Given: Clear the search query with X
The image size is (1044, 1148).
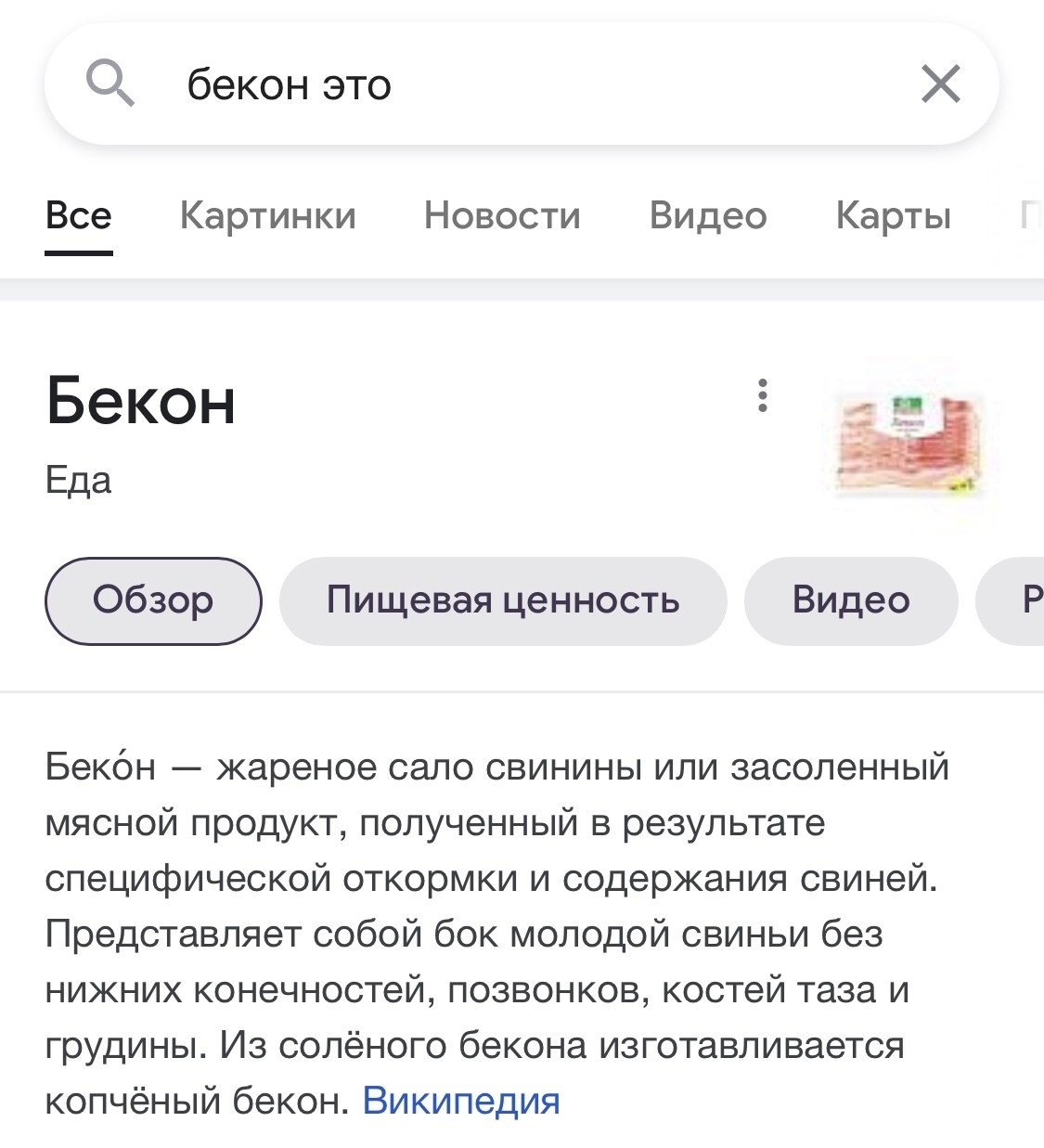Looking at the screenshot, I should point(940,84).
